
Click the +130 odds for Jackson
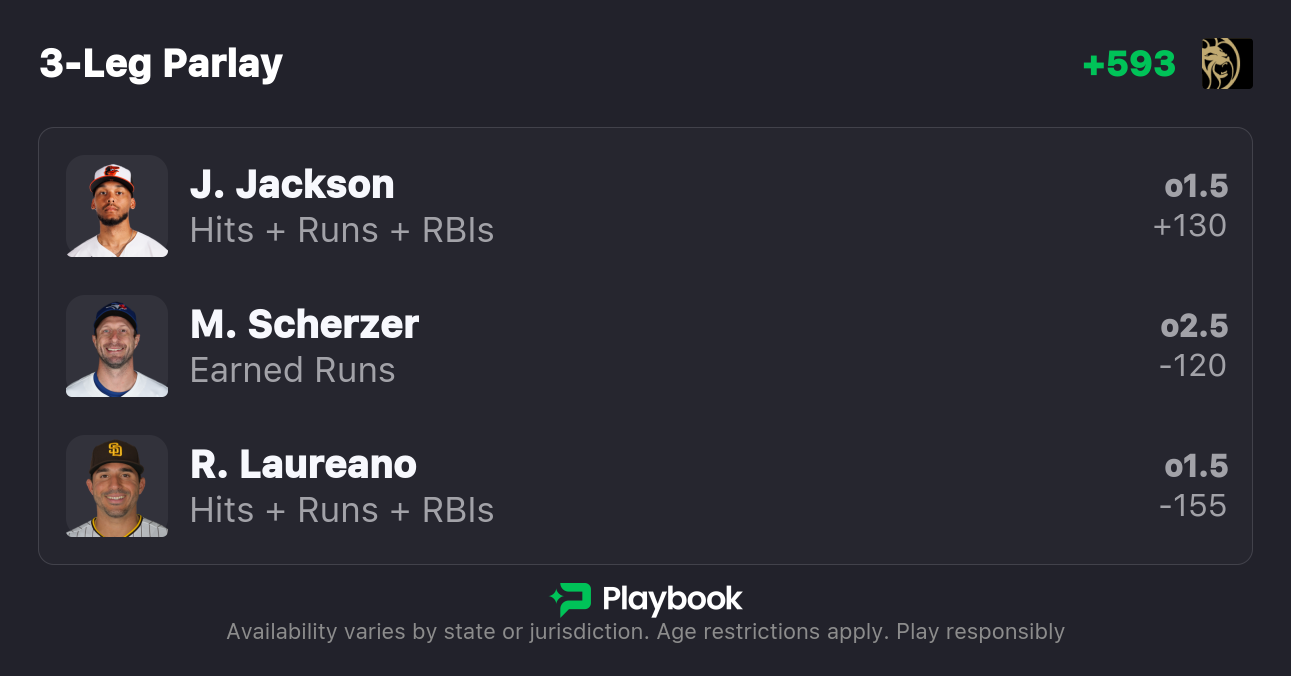click(x=1190, y=226)
